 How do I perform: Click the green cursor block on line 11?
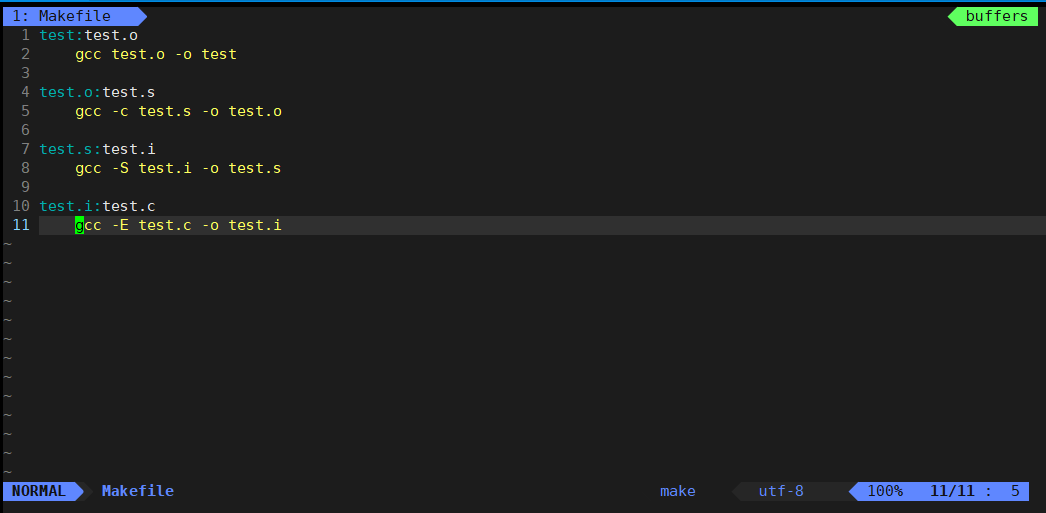79,225
